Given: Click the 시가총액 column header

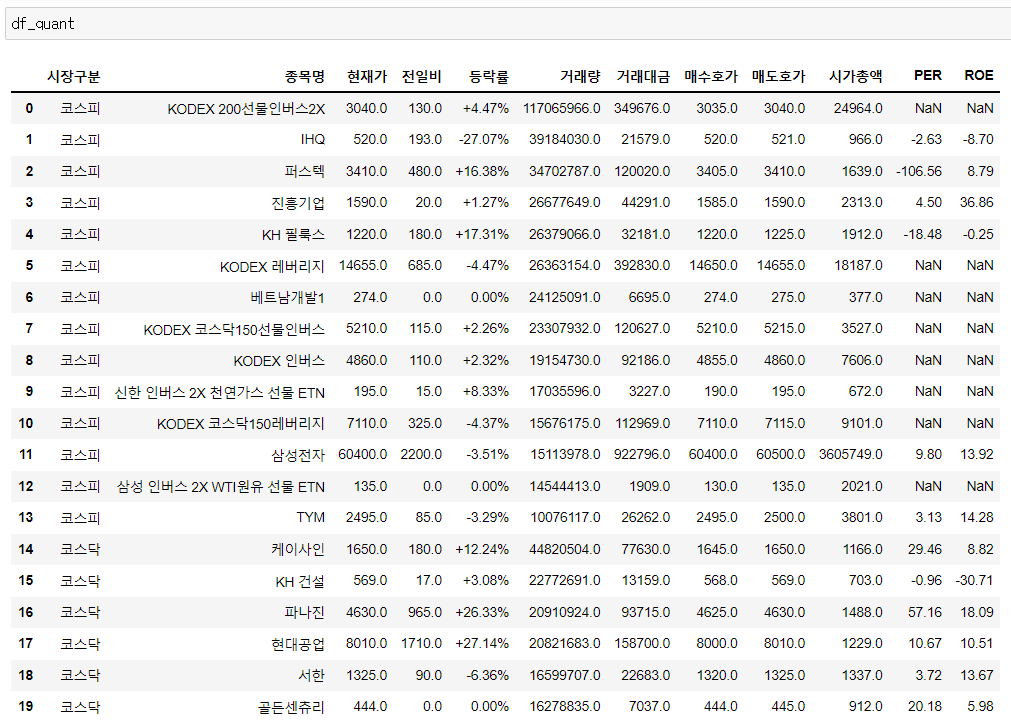Looking at the screenshot, I should point(856,77).
